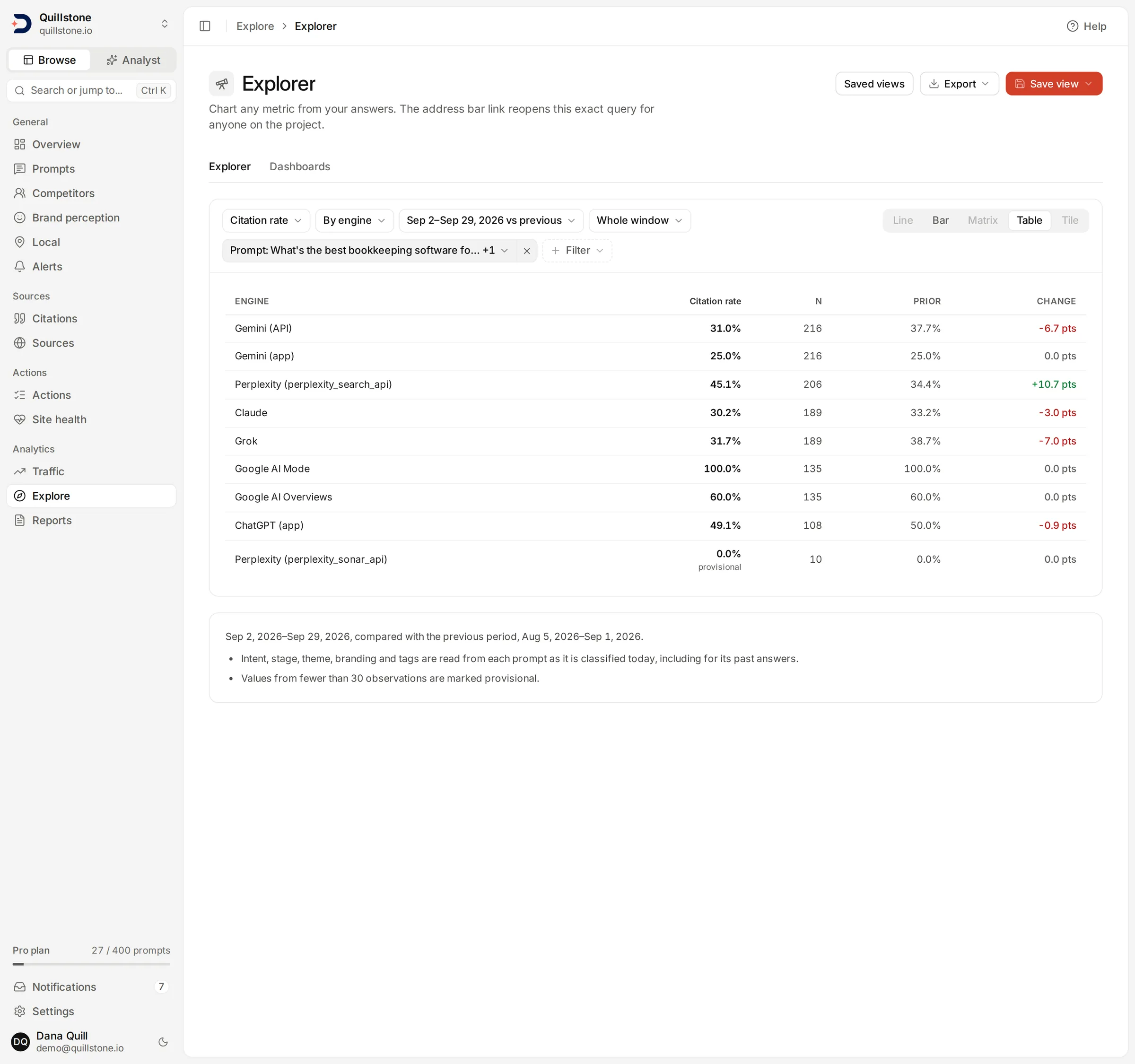Click the Alerts bell icon

[x=20, y=267]
